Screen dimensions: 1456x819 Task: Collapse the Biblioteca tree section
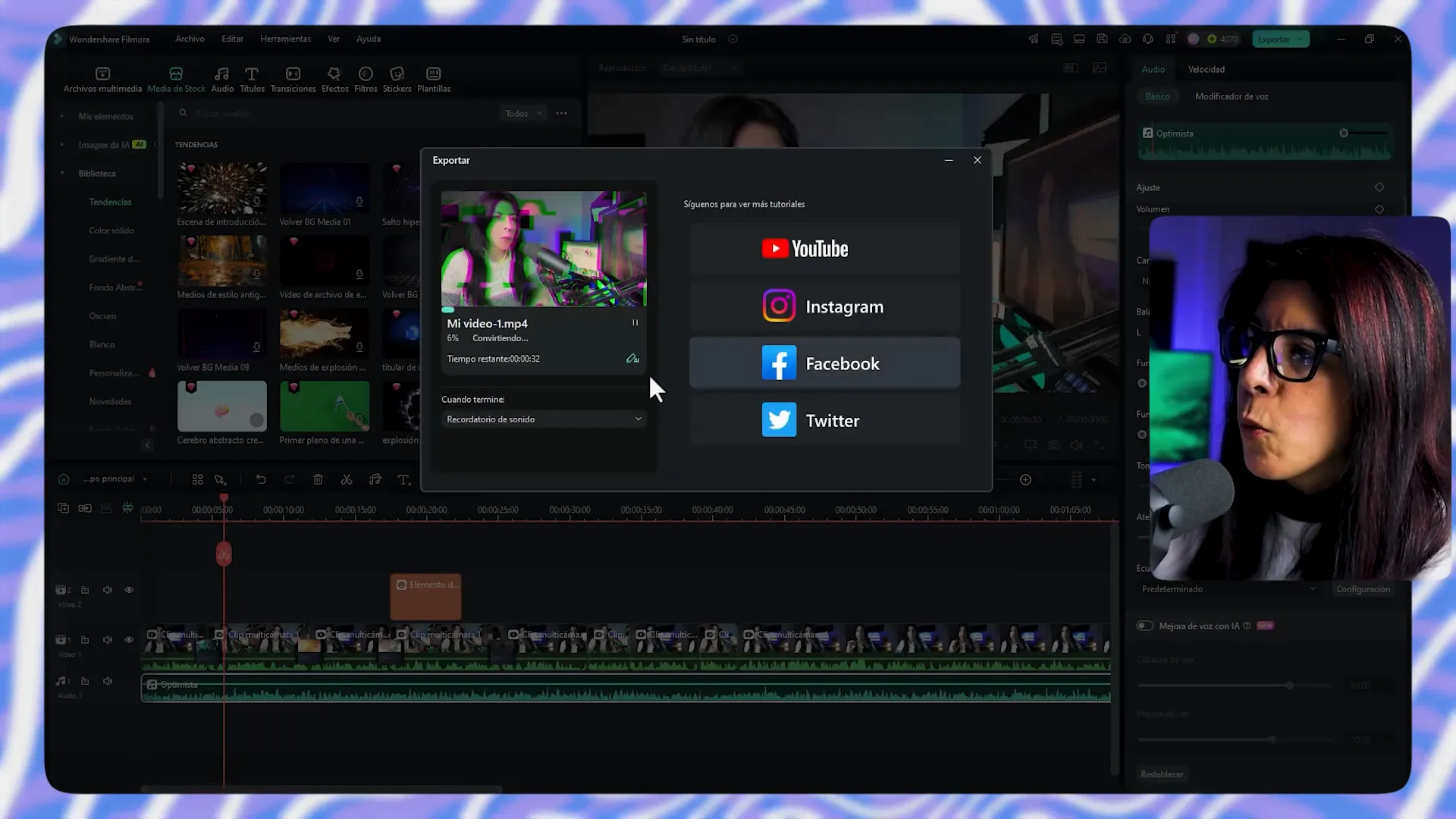[x=62, y=174]
